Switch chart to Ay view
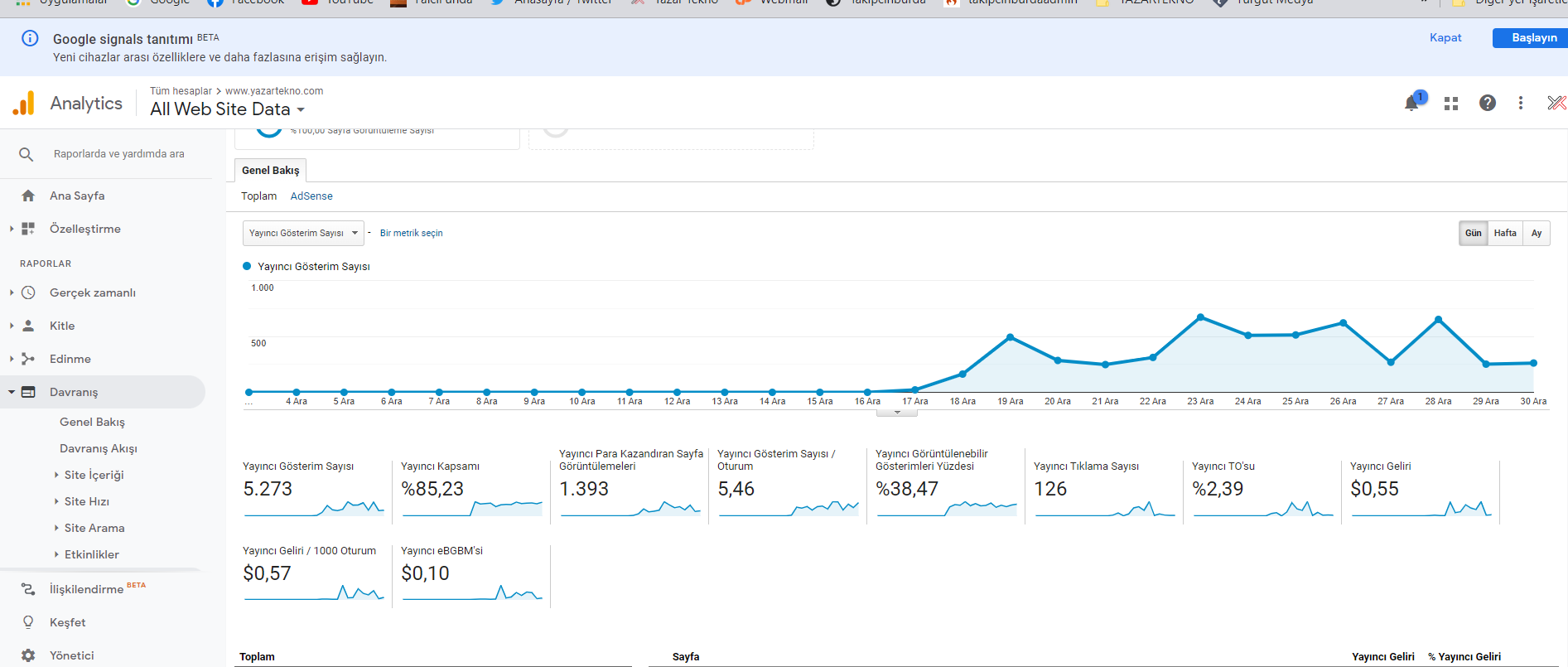Screen dimensions: 1568x667 pyautogui.click(x=1537, y=233)
